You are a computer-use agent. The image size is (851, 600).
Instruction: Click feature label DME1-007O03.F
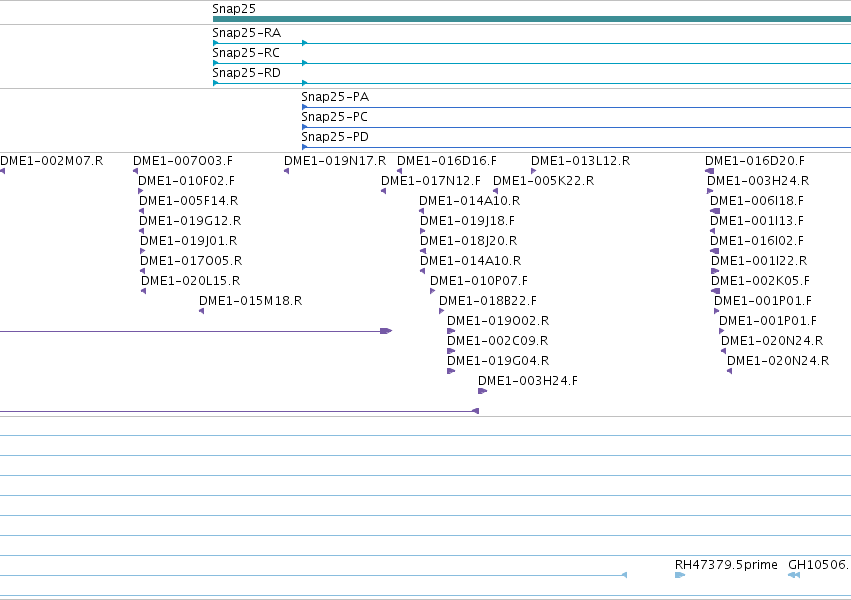[183, 161]
